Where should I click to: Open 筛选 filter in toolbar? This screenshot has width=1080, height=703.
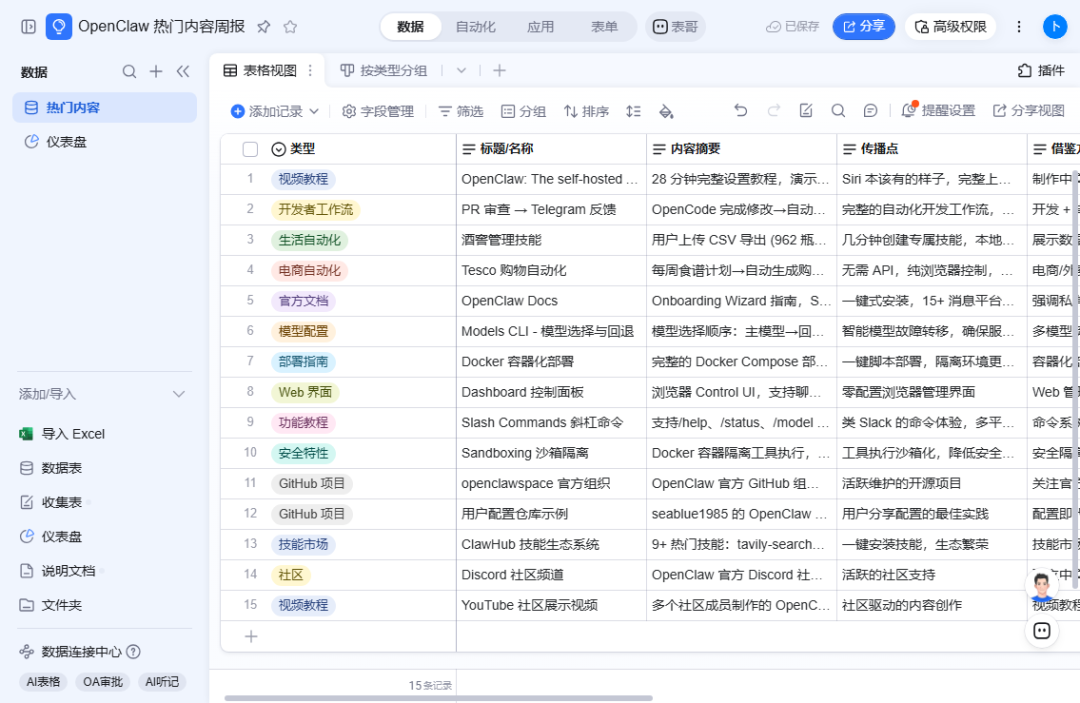tap(461, 111)
